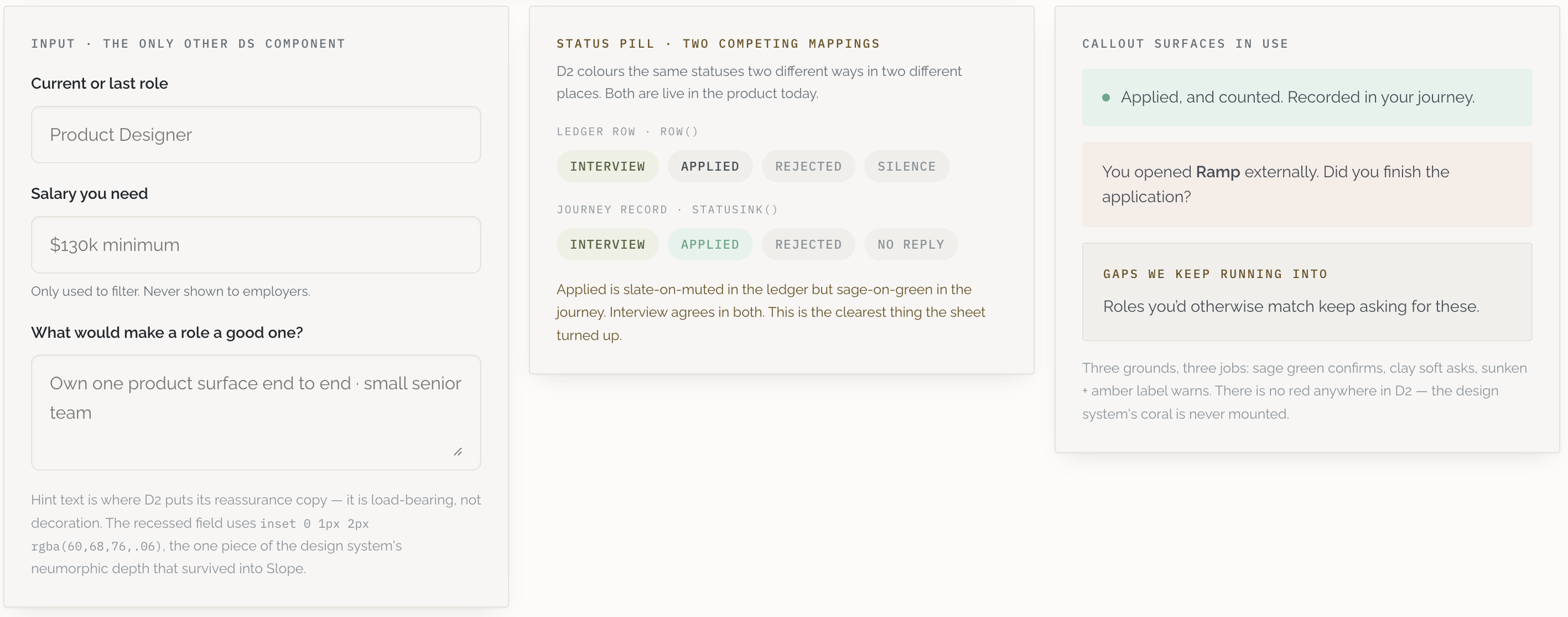Click the green dot in Applied callout

coord(1106,97)
